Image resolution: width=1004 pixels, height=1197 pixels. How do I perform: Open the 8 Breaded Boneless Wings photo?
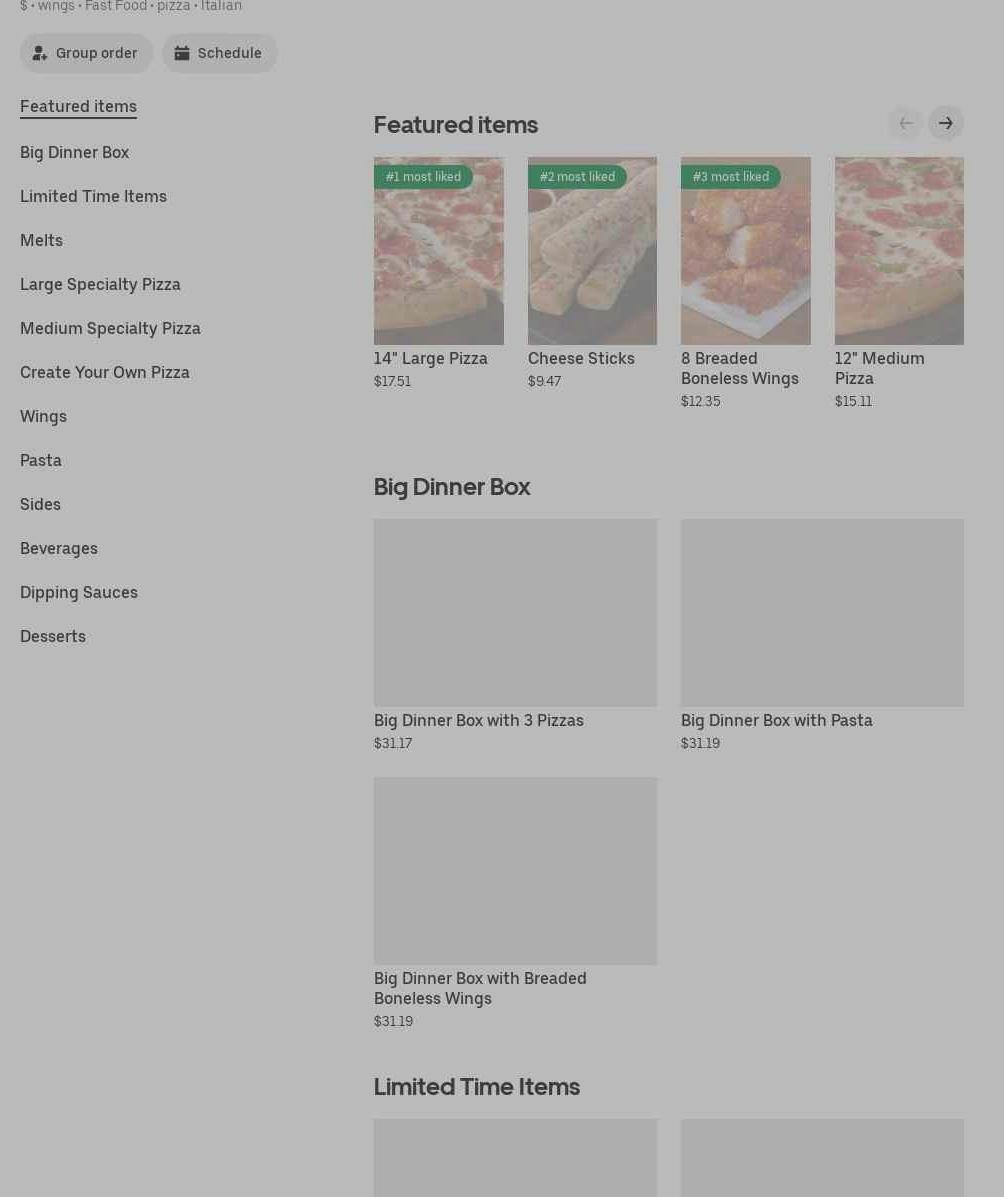tap(745, 250)
